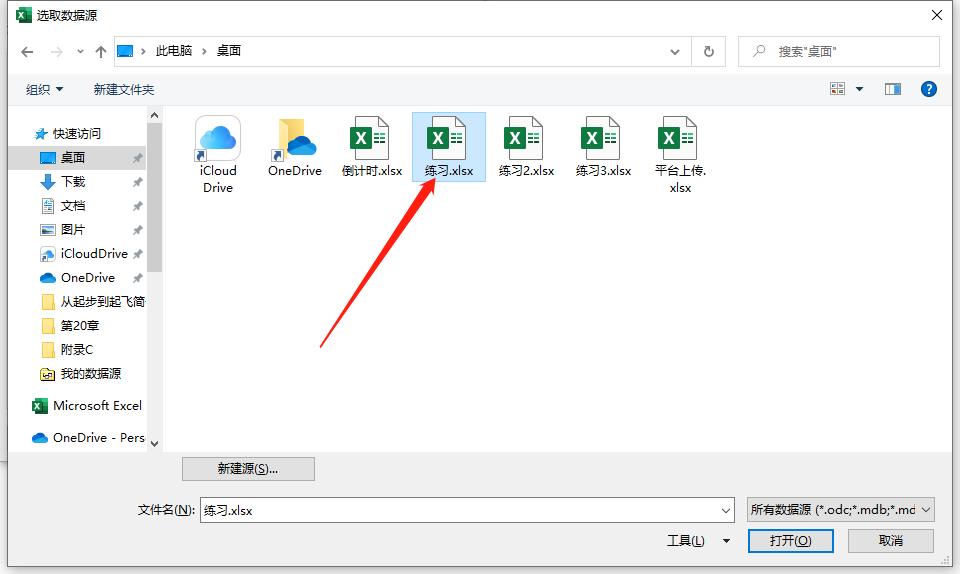Image resolution: width=960 pixels, height=574 pixels.
Task: Click the 此电脑 breadcrumb
Action: coord(174,51)
